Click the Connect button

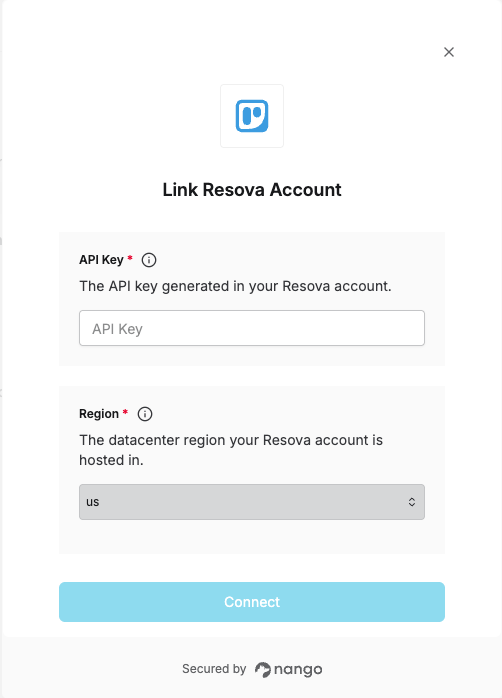pos(252,602)
